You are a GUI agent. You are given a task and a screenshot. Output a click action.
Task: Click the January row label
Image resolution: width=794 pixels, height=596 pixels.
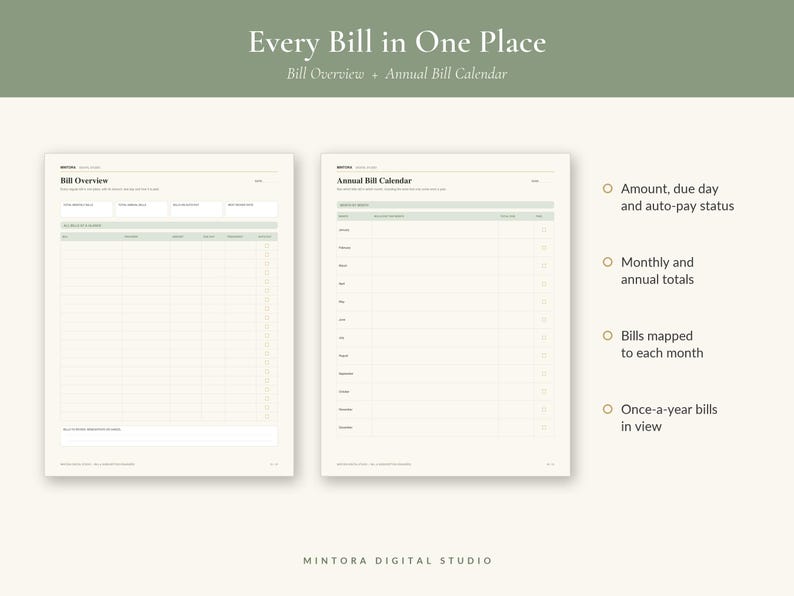click(344, 230)
